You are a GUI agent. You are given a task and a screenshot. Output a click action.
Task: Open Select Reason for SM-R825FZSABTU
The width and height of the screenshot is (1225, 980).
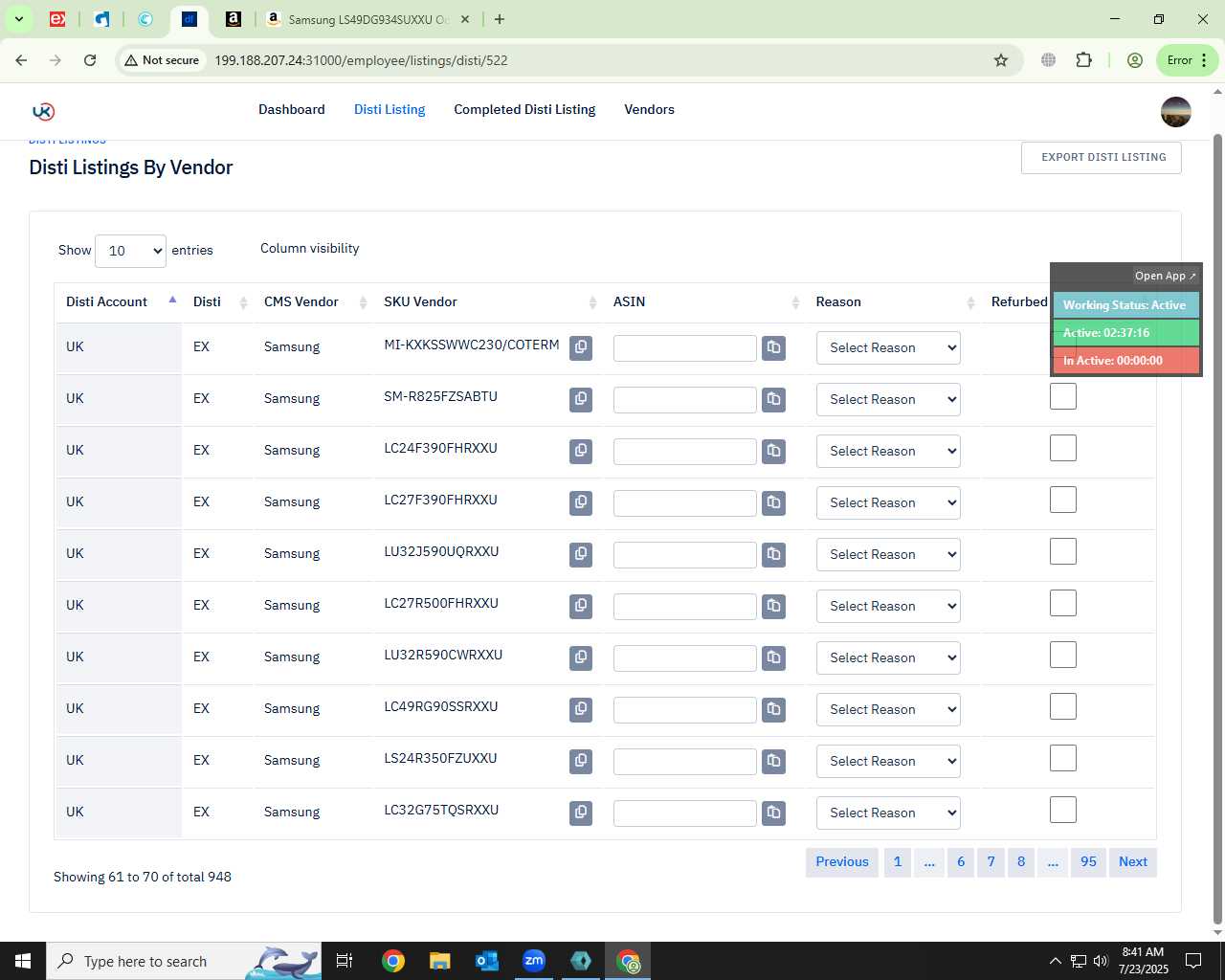point(888,399)
